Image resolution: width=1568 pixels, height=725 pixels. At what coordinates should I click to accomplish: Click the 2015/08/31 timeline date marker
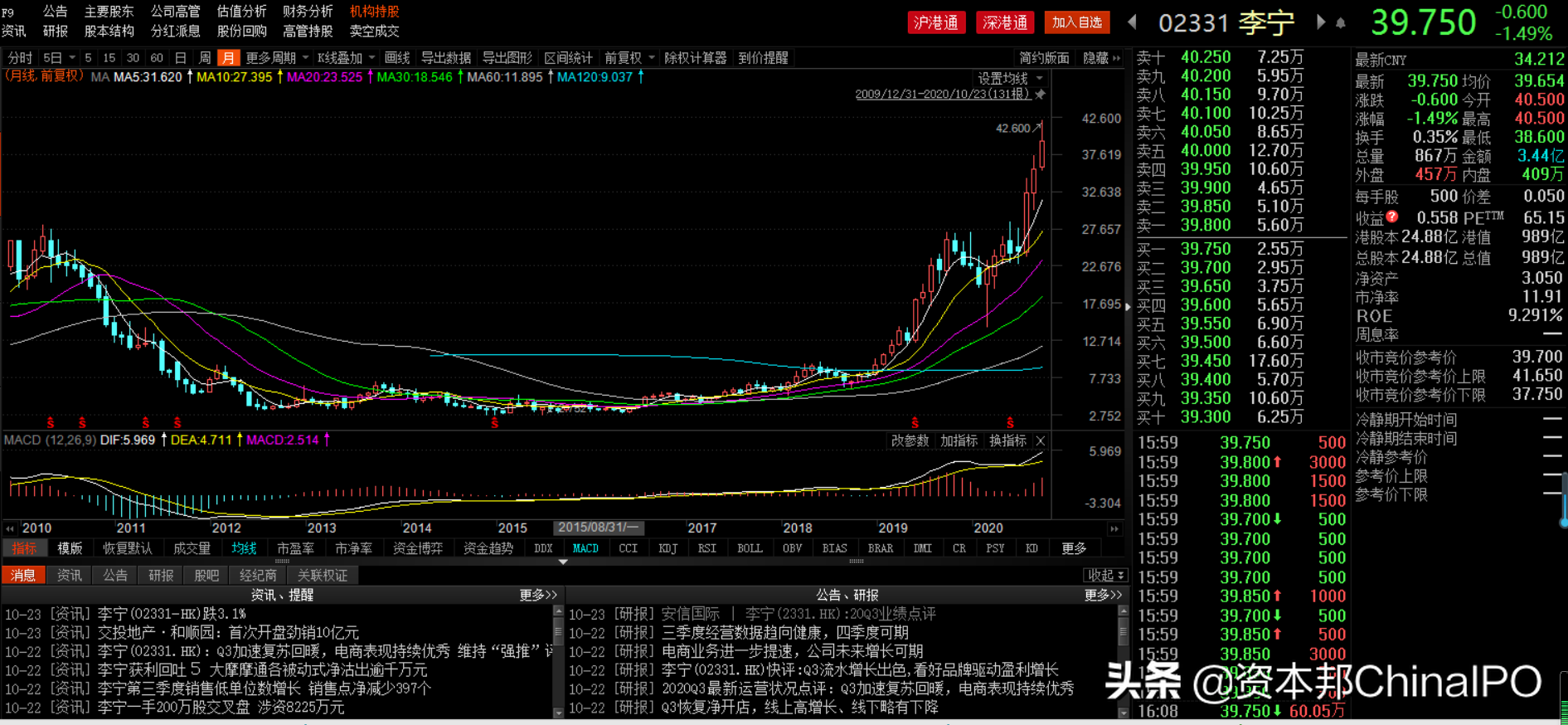pos(598,528)
